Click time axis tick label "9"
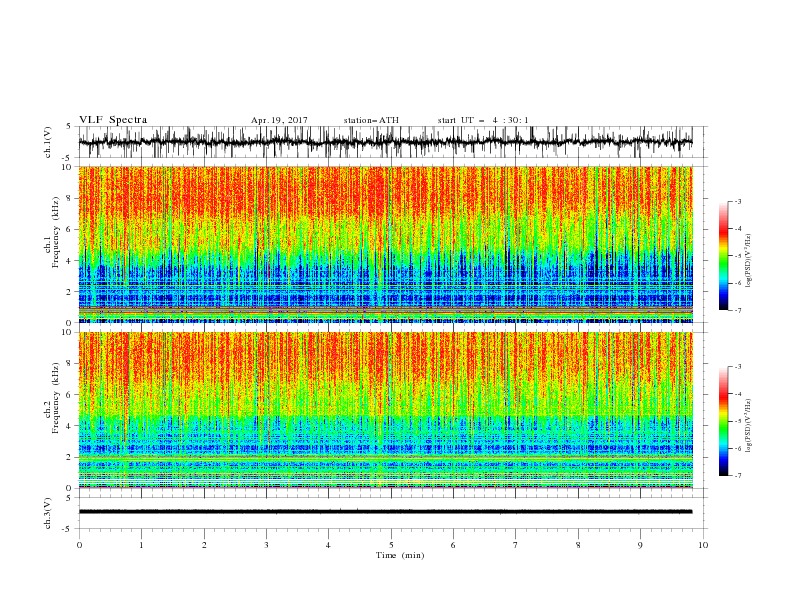Screen dimensions: 792x612 [640, 545]
